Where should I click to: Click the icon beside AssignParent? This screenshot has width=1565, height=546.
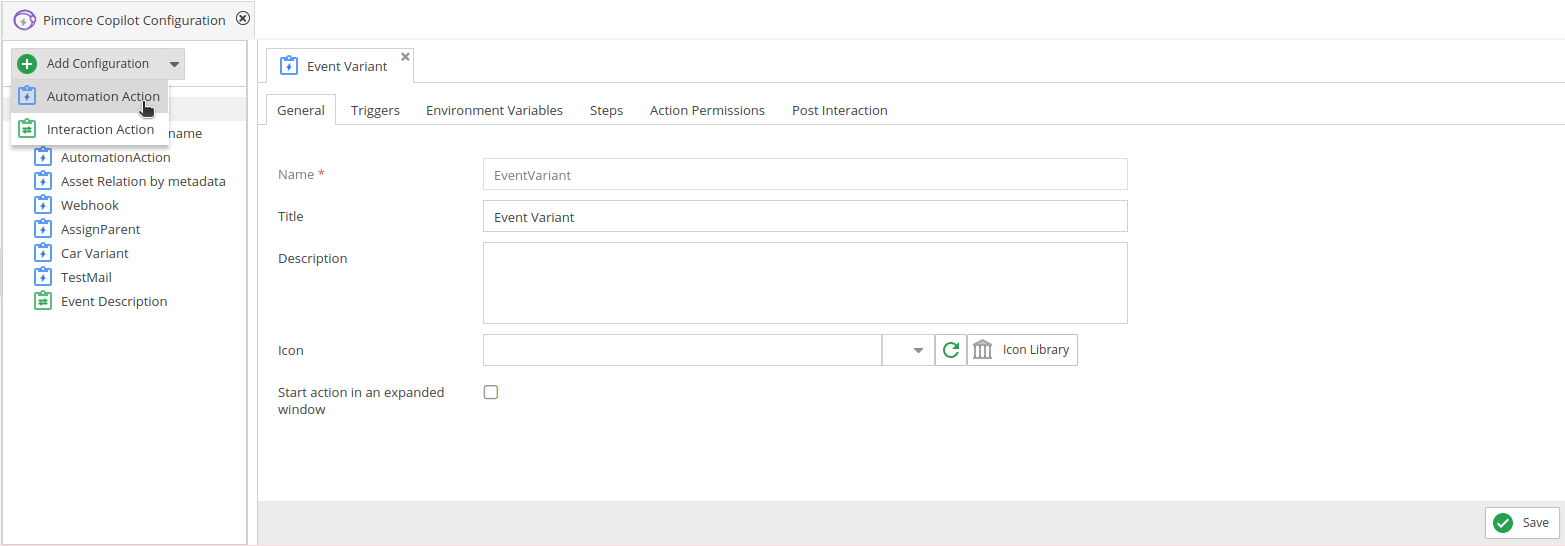[x=42, y=229]
